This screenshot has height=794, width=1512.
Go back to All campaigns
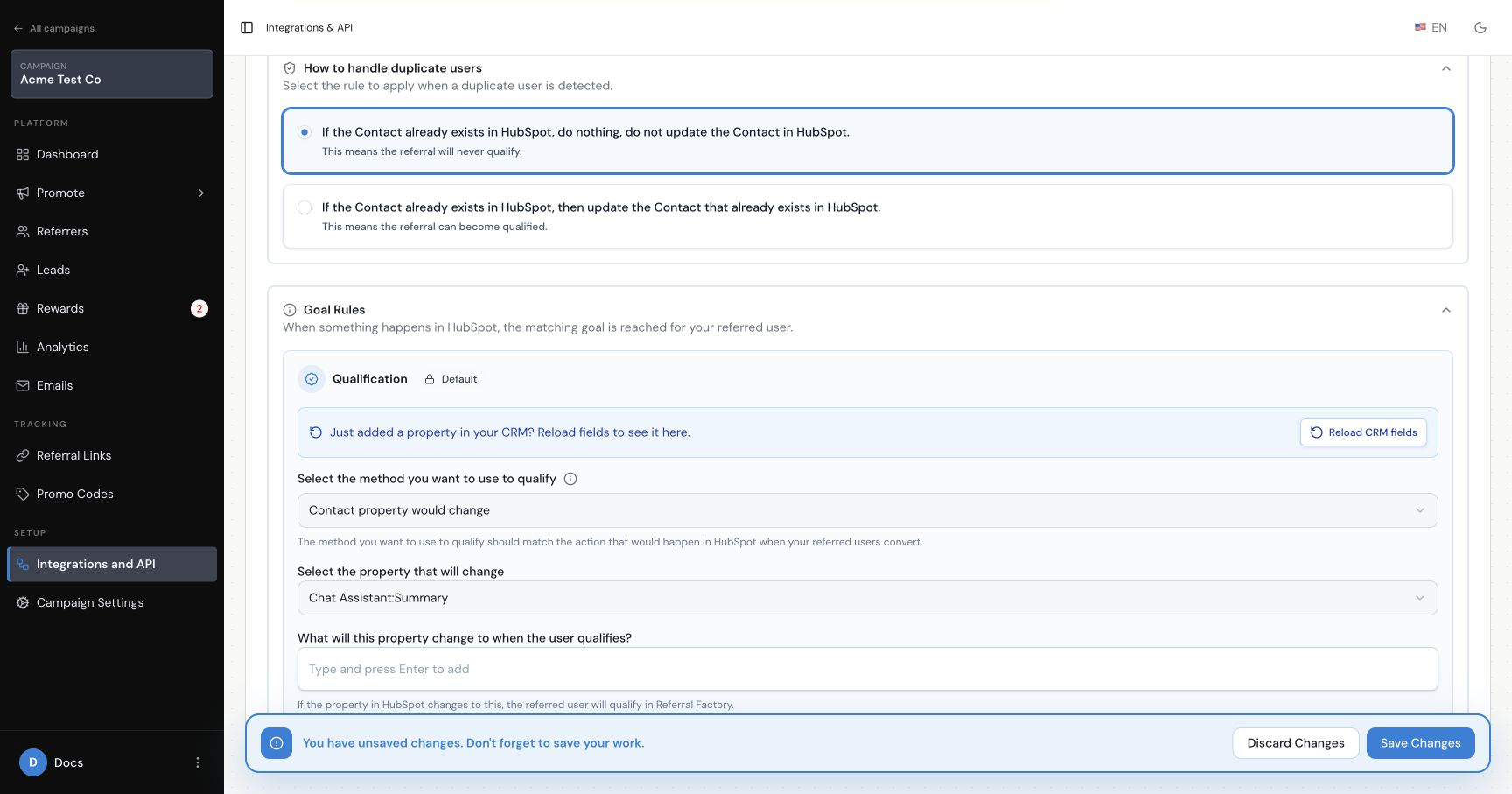tap(54, 28)
